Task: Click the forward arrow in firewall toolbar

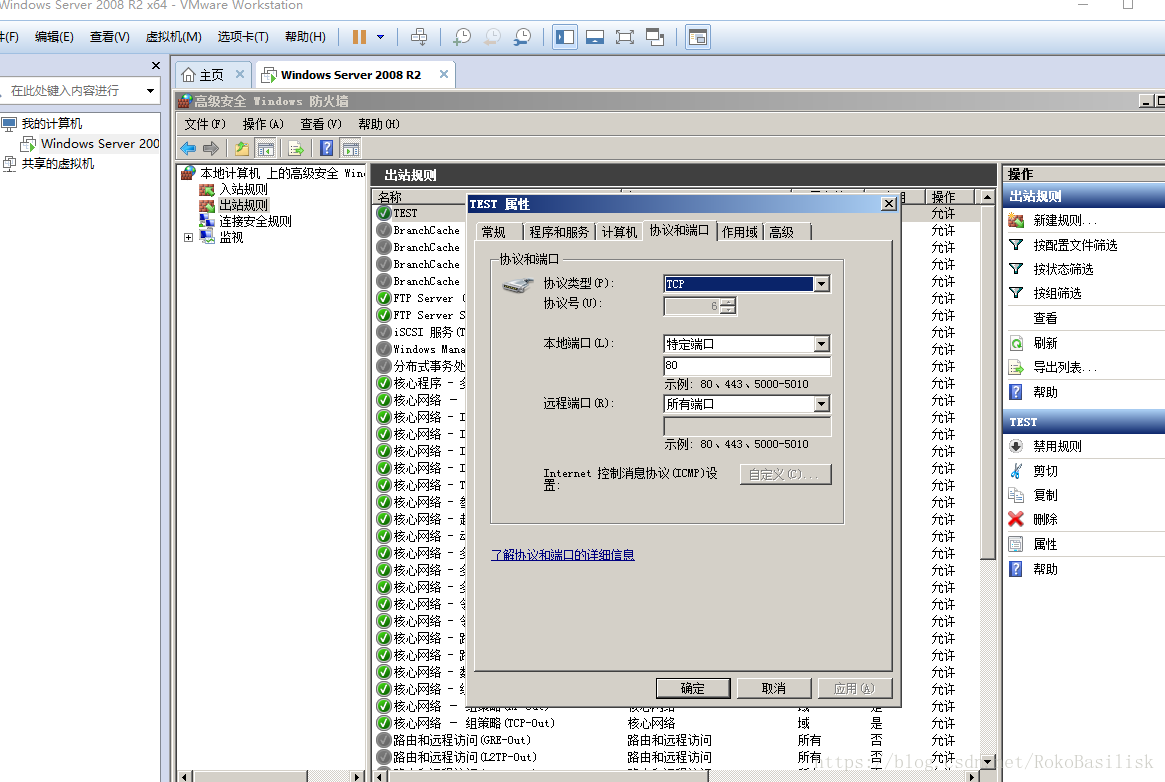Action: point(211,149)
